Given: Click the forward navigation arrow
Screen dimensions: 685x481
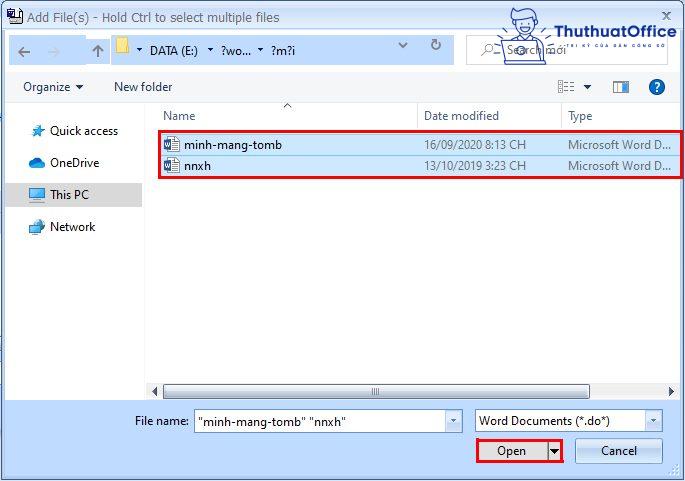Looking at the screenshot, I should (53, 52).
